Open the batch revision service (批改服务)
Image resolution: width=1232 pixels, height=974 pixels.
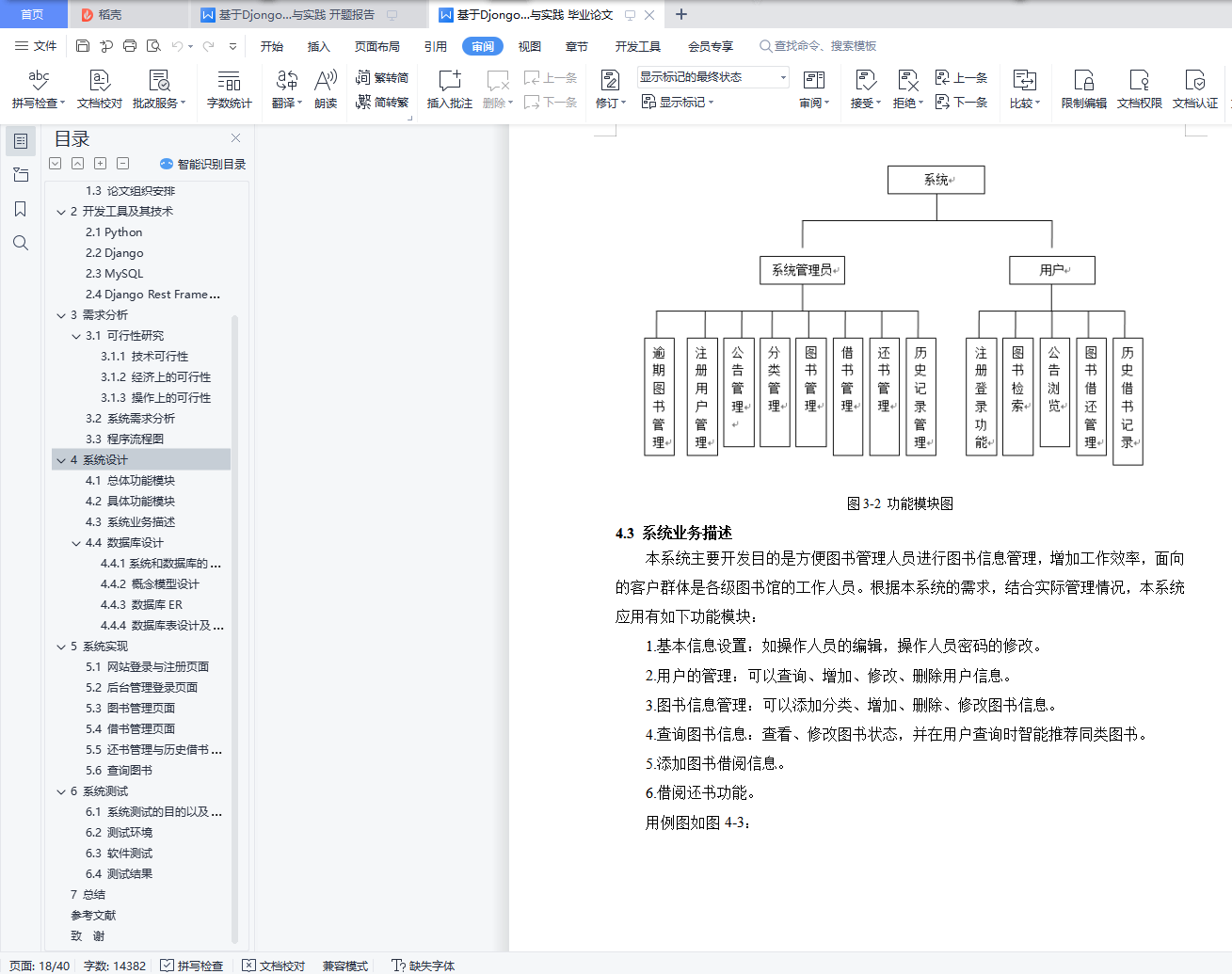pyautogui.click(x=159, y=89)
